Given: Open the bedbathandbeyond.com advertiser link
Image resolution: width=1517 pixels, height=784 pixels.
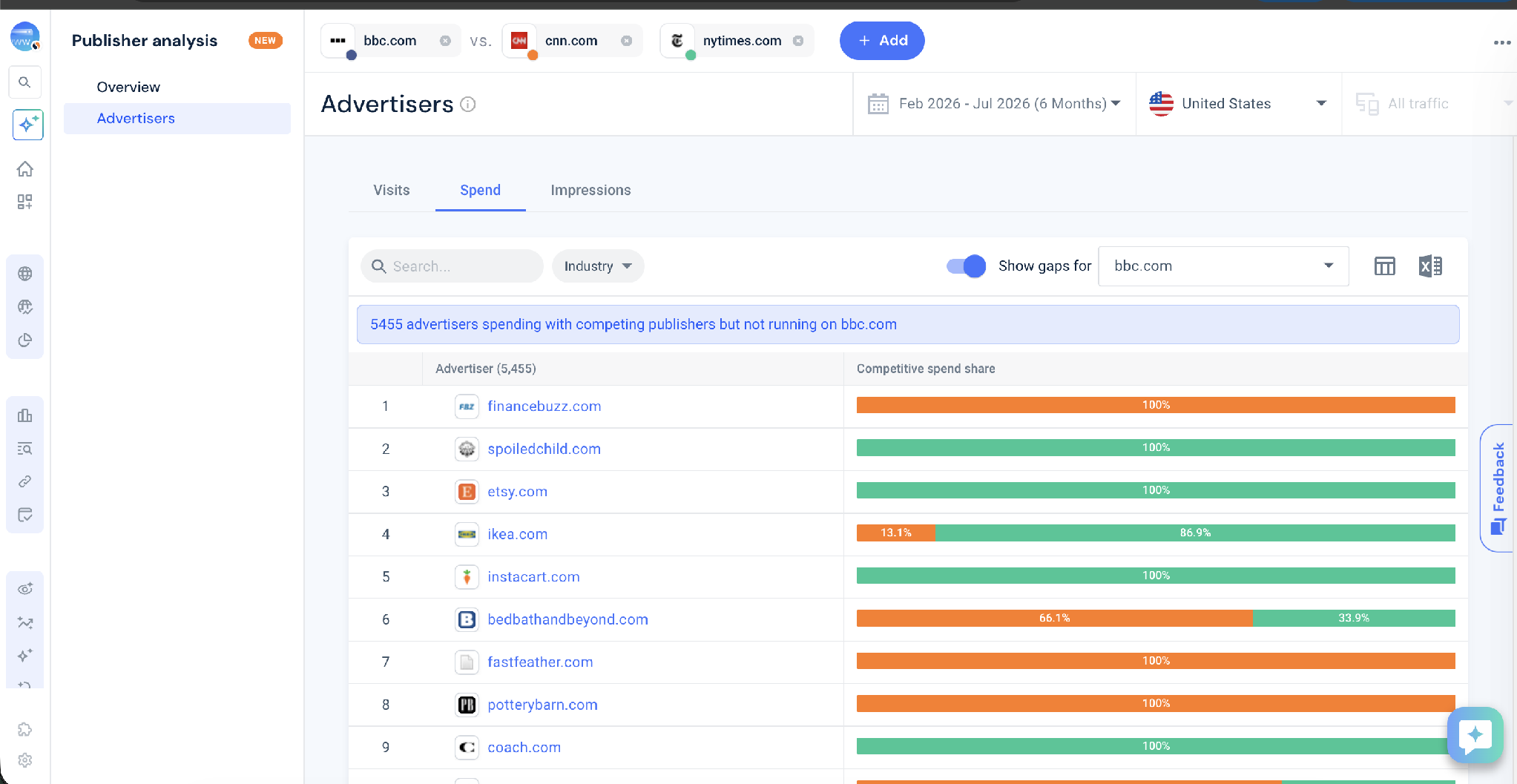Looking at the screenshot, I should tap(568, 620).
